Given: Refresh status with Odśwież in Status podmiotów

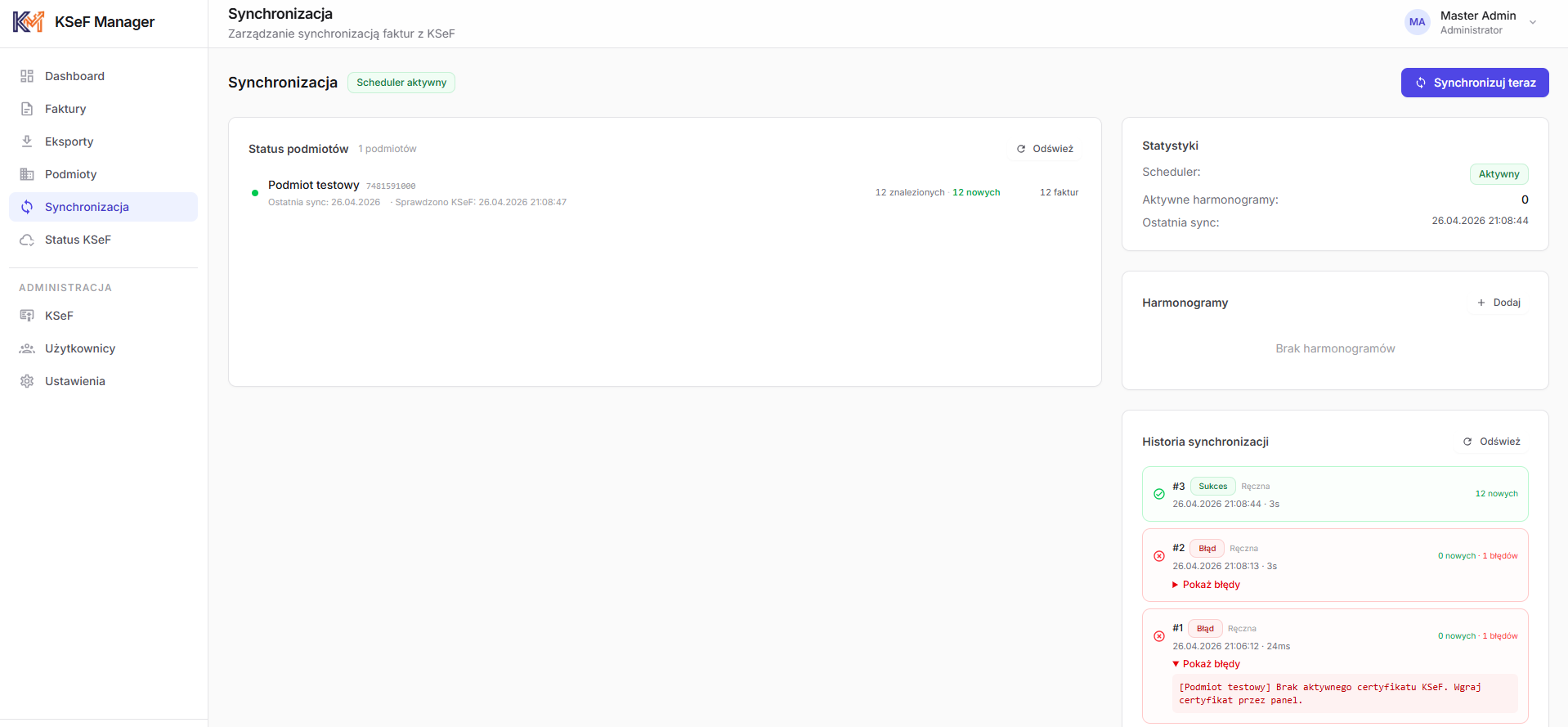Looking at the screenshot, I should (x=1045, y=149).
